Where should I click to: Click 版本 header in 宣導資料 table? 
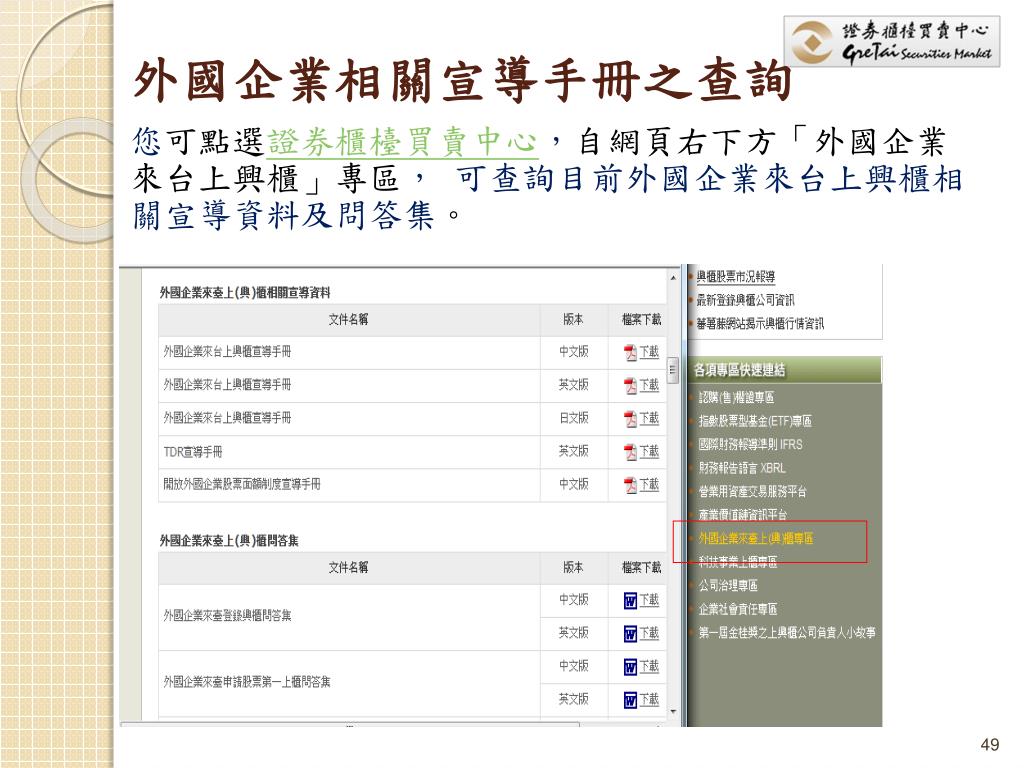click(x=573, y=319)
